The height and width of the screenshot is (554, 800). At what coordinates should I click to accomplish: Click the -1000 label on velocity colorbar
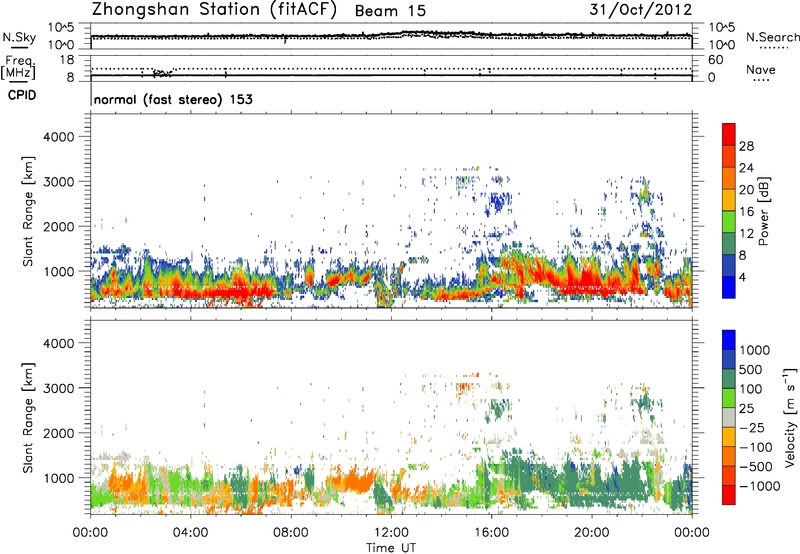[x=759, y=486]
